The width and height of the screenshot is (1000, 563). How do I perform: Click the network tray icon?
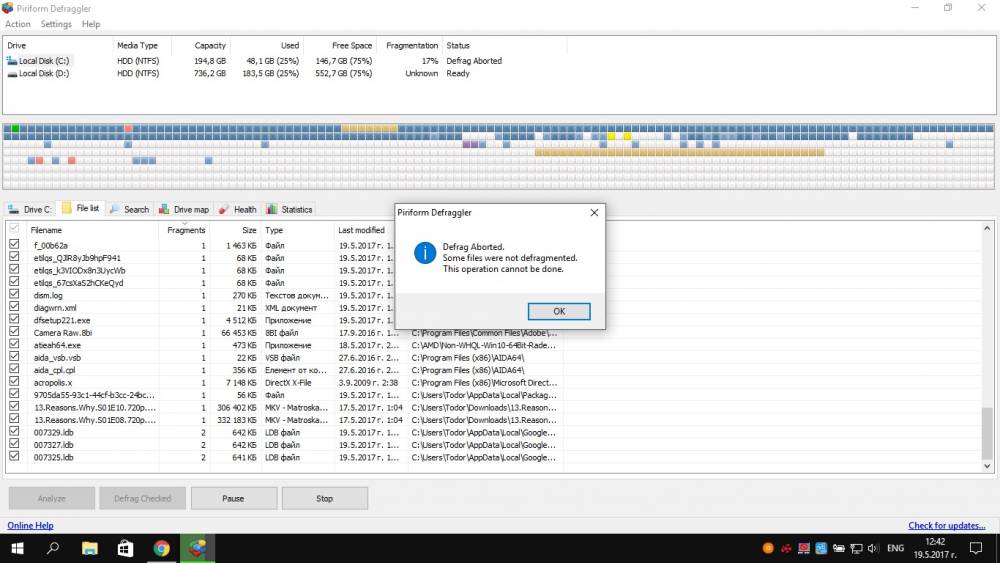[857, 548]
